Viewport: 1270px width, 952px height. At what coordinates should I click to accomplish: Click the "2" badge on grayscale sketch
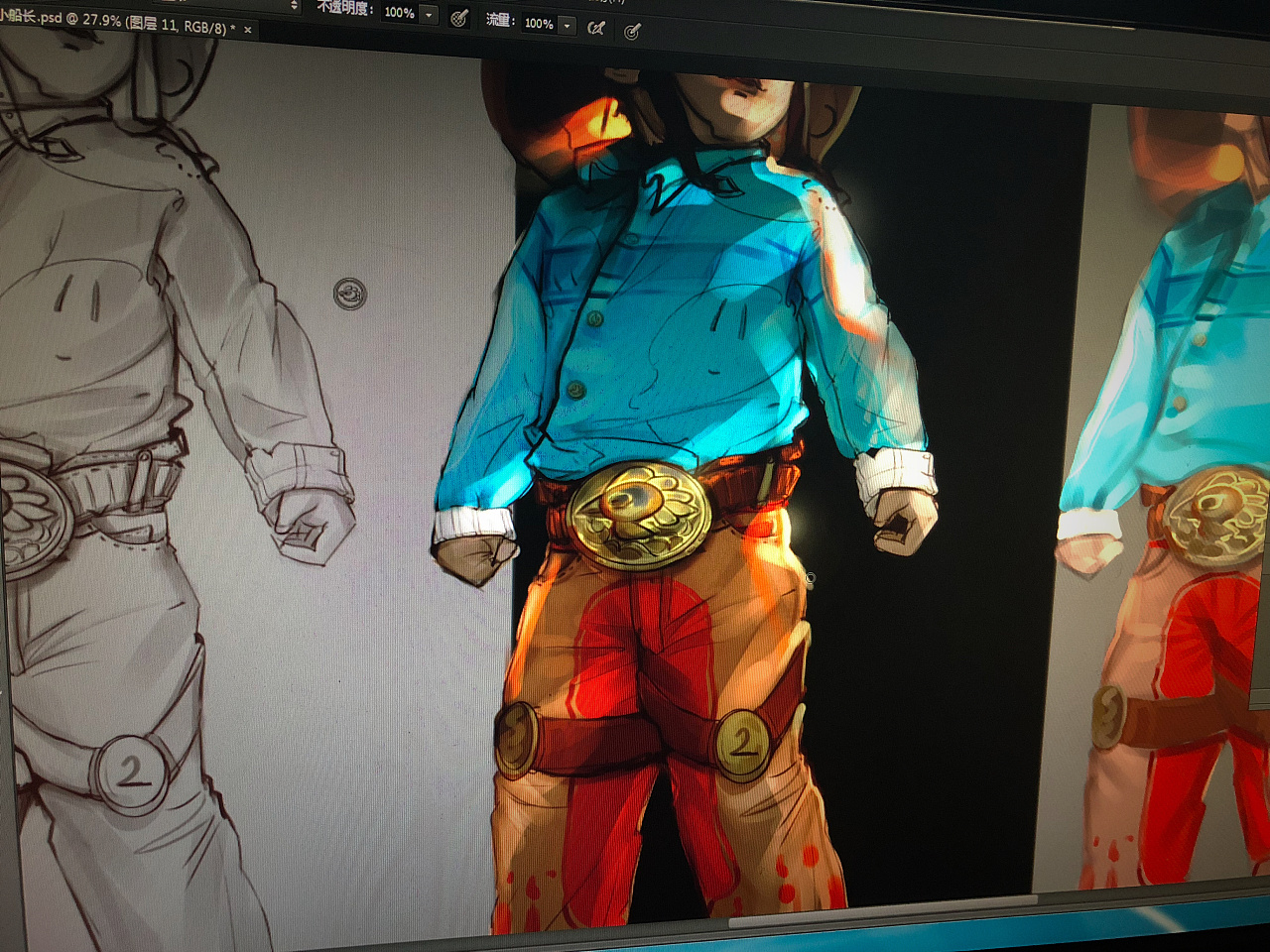(130, 771)
